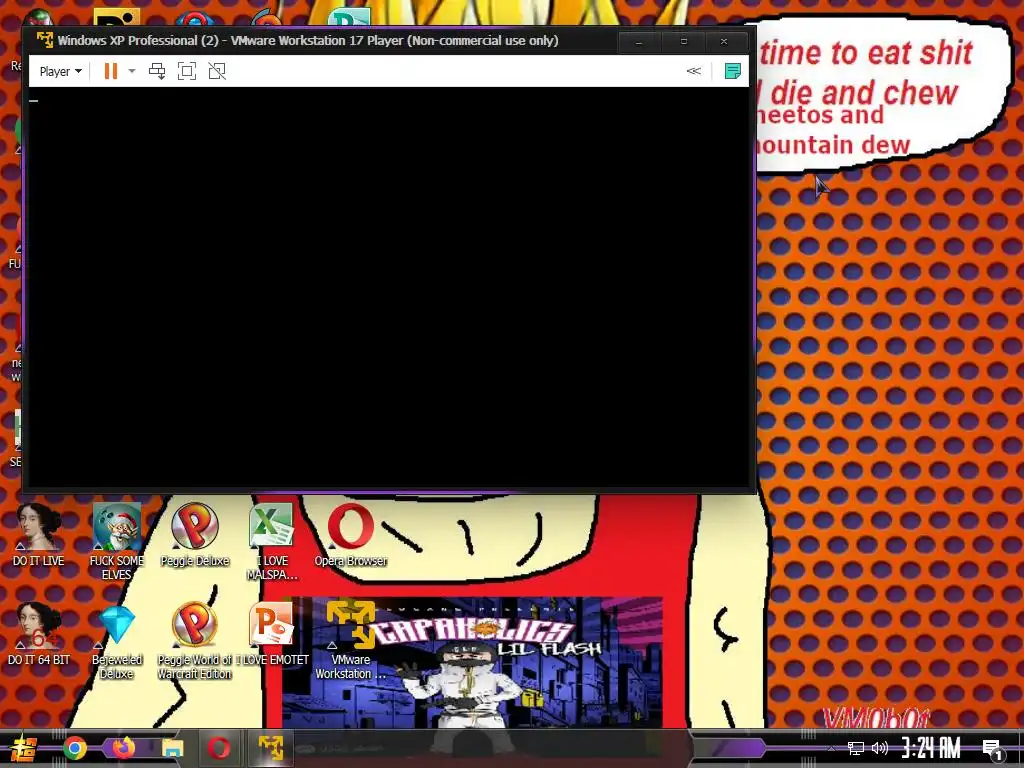Close the VMware Player window

point(724,41)
